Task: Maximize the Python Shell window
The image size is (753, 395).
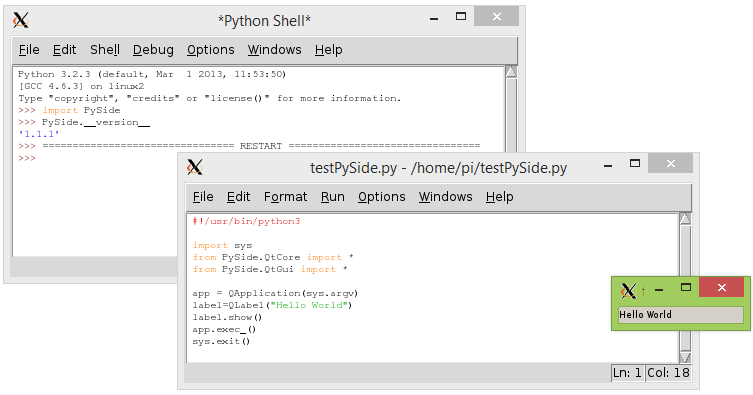Action: (x=461, y=17)
